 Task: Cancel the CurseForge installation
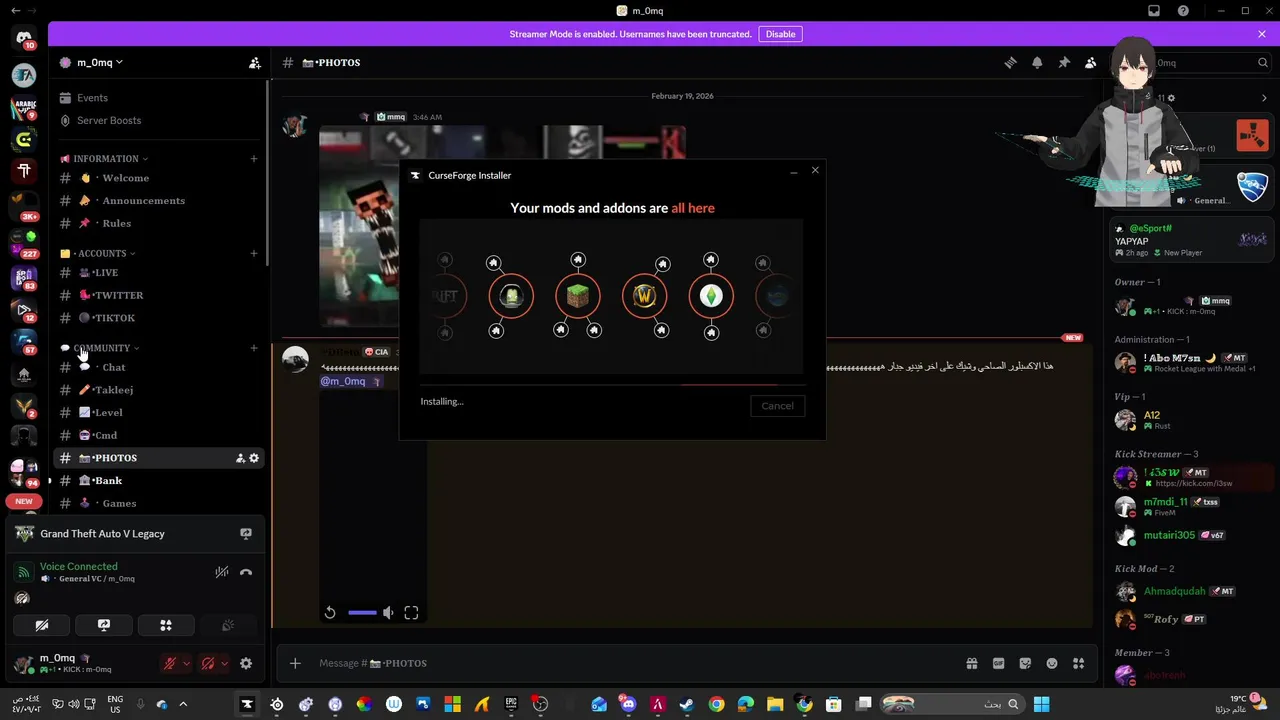(777, 406)
